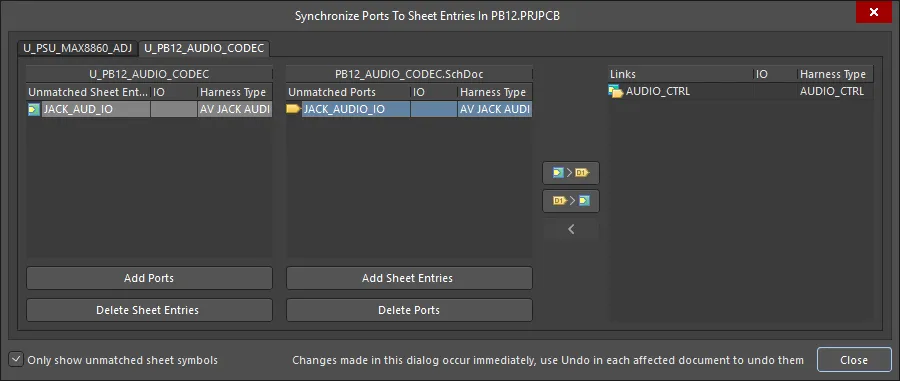Click the Delete Ports button

tap(409, 310)
